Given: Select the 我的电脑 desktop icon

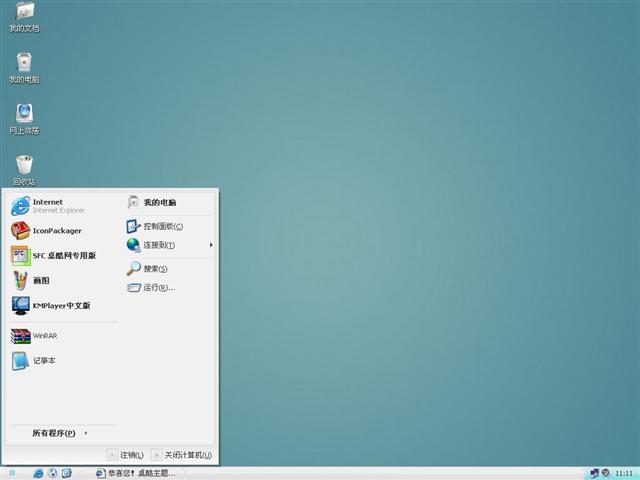Looking at the screenshot, I should [x=24, y=68].
